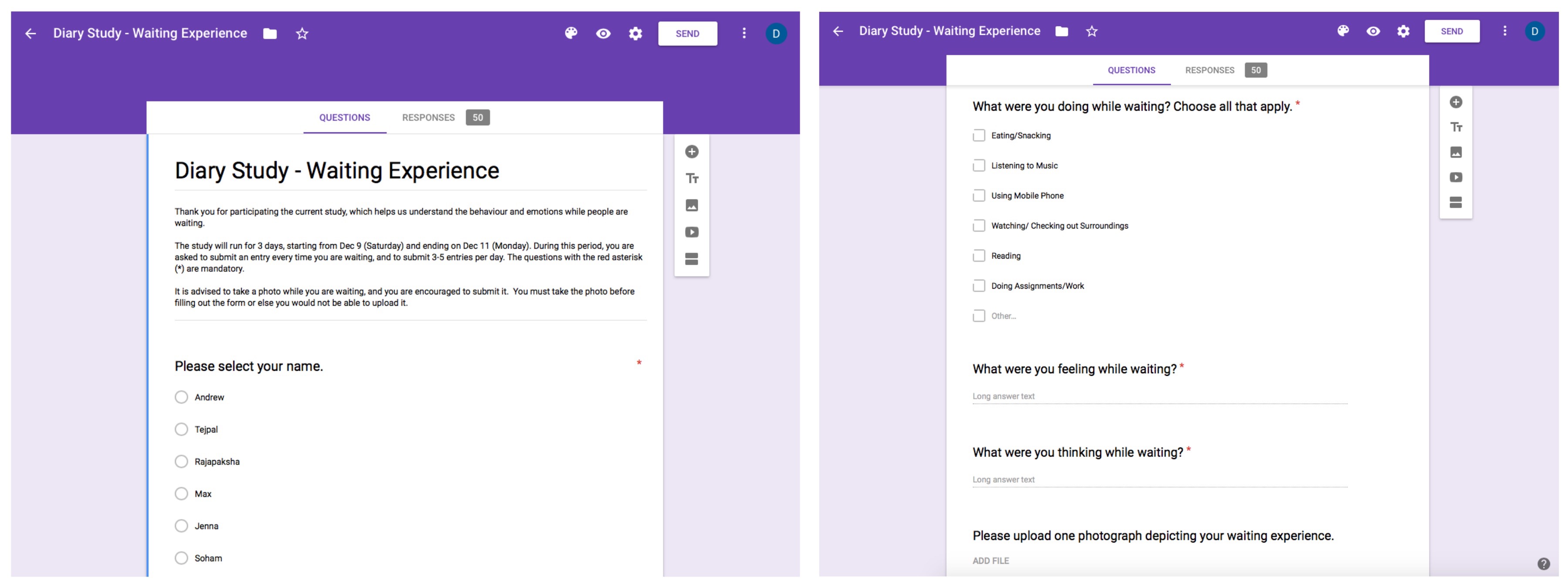This screenshot has height=583, width=1568.
Task: Preview form with eye icon, right window
Action: [x=1373, y=31]
